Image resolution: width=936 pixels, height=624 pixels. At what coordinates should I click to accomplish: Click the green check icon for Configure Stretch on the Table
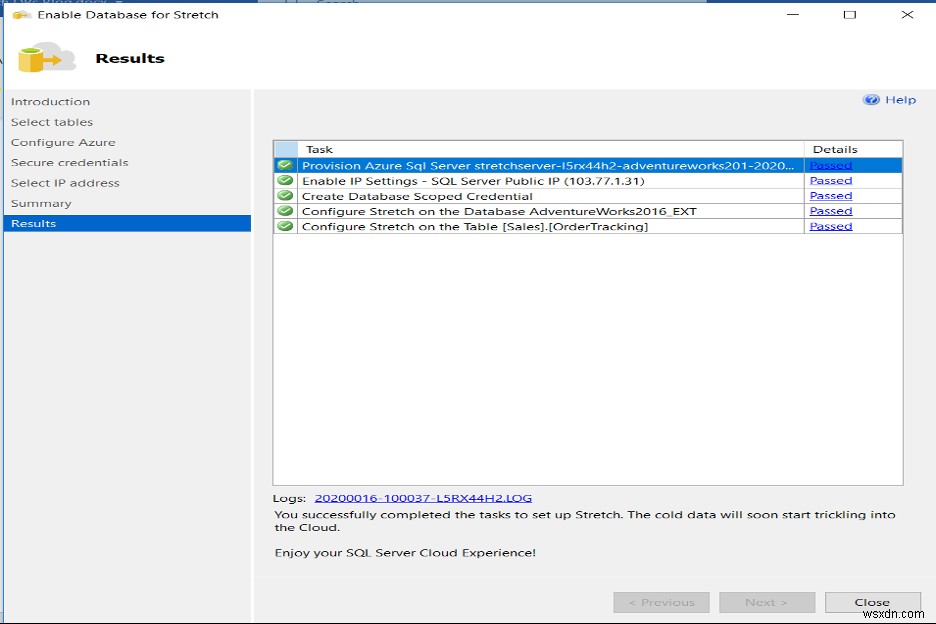click(285, 226)
